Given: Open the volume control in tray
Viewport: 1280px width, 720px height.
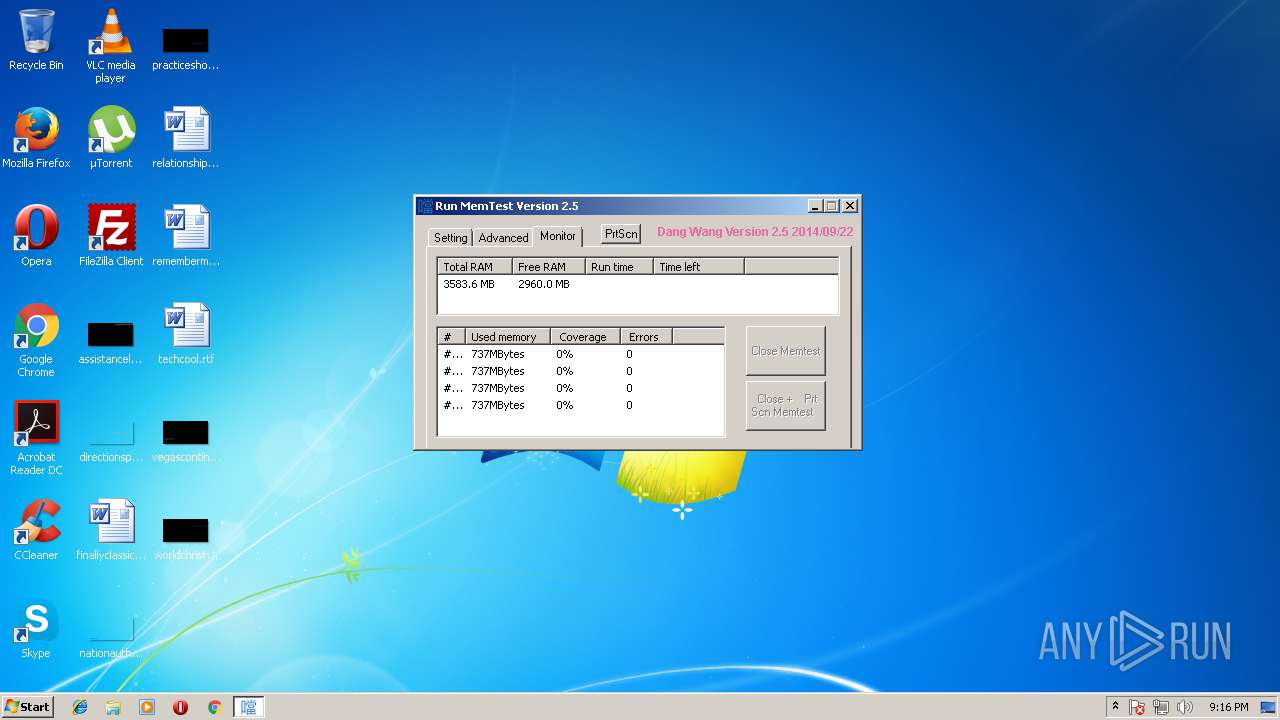Looking at the screenshot, I should 1185,707.
